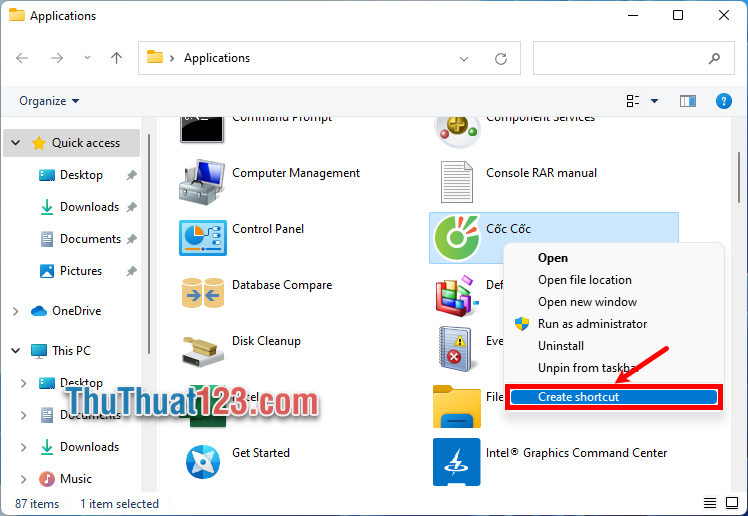Viewport: 748px width, 516px height.
Task: Select the Console RAR manual document icon
Action: click(x=457, y=182)
